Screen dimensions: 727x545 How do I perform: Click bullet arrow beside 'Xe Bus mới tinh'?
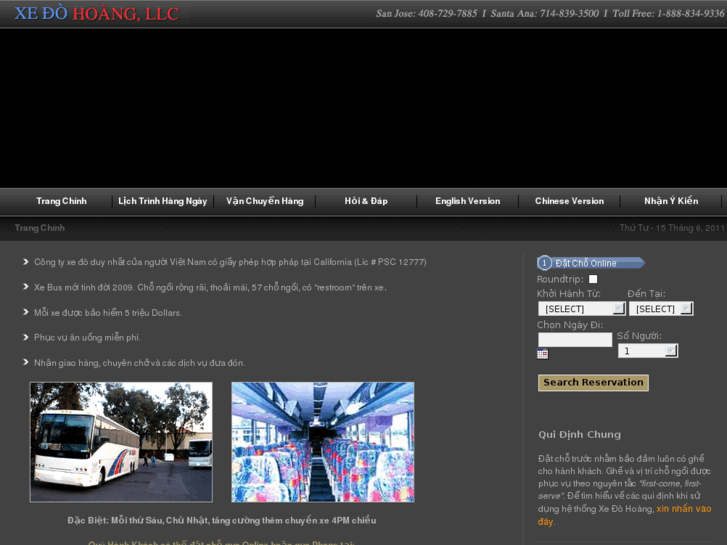coord(26,287)
